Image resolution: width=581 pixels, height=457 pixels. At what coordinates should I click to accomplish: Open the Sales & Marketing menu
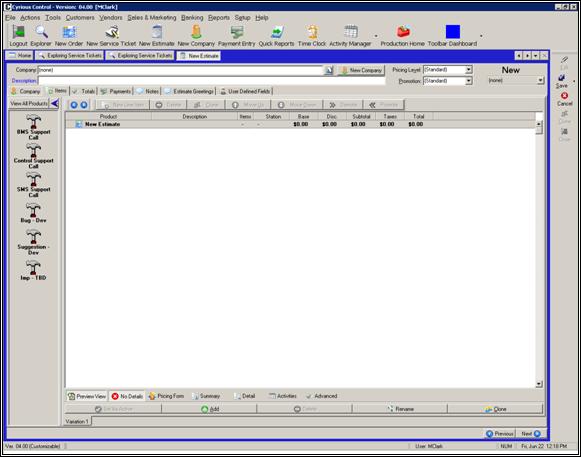152,17
